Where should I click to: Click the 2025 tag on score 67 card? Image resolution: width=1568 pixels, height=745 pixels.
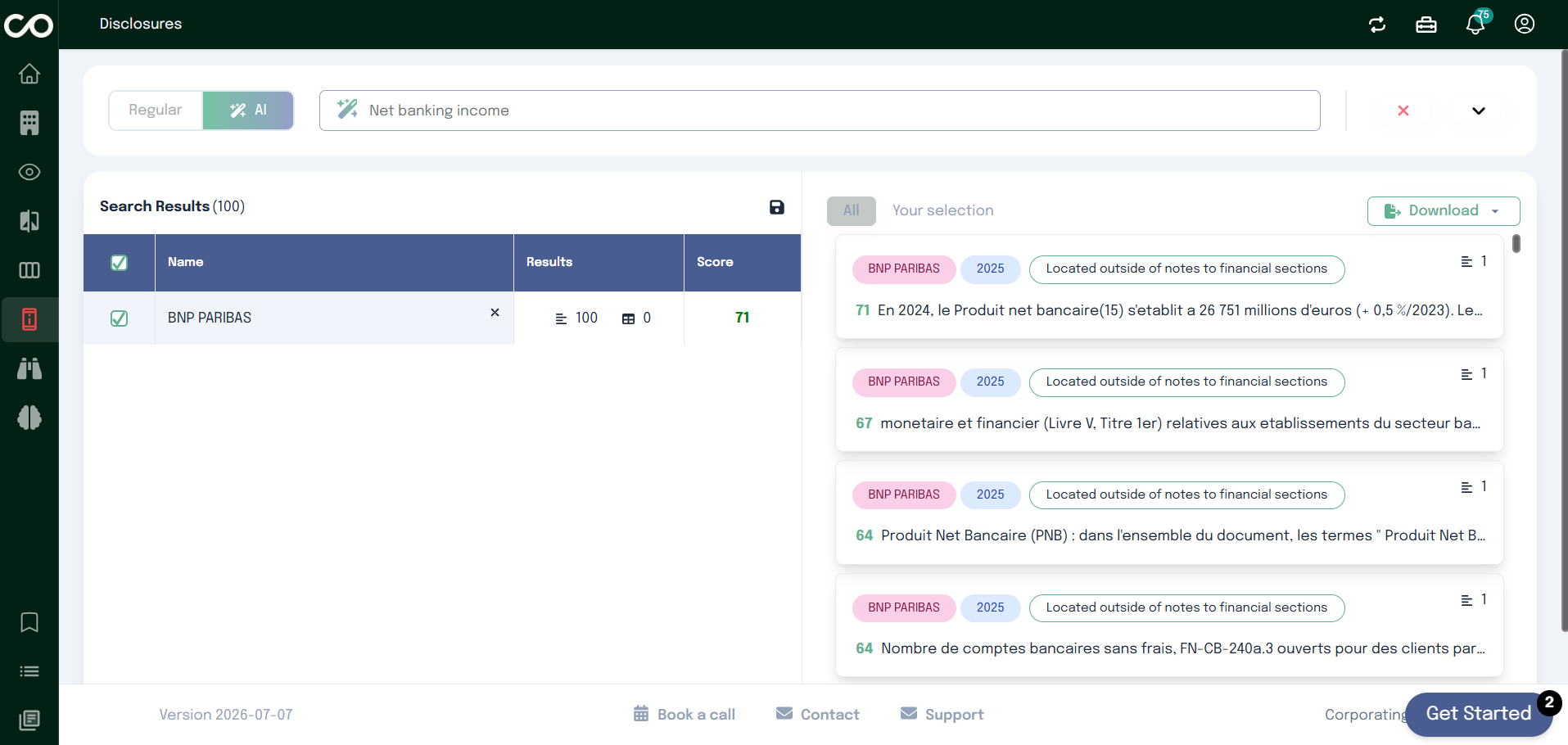[x=990, y=382]
